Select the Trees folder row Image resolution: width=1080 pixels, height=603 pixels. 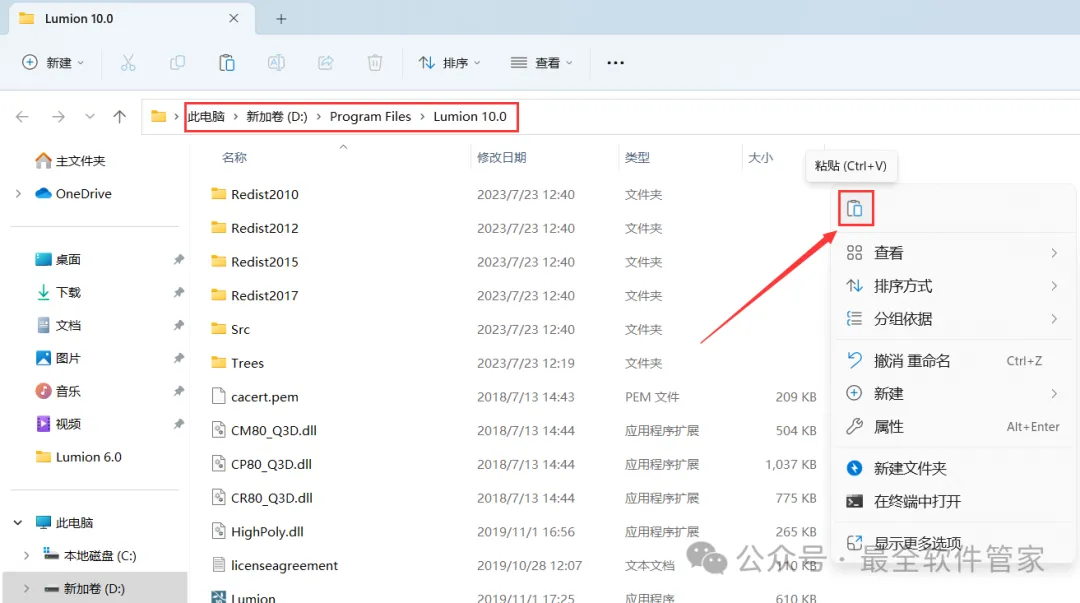[x=513, y=363]
